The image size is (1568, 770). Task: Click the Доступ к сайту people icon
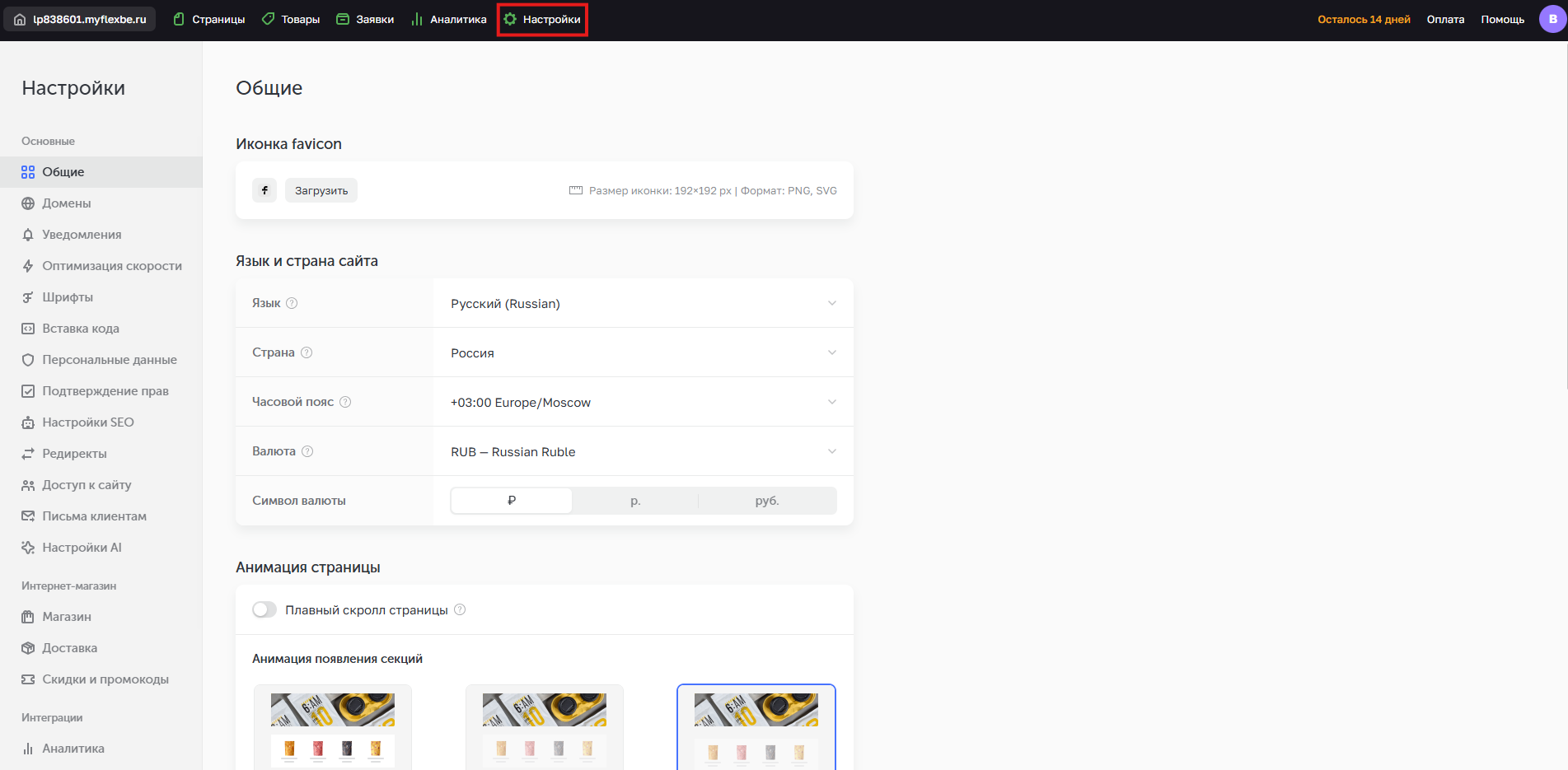(x=28, y=485)
